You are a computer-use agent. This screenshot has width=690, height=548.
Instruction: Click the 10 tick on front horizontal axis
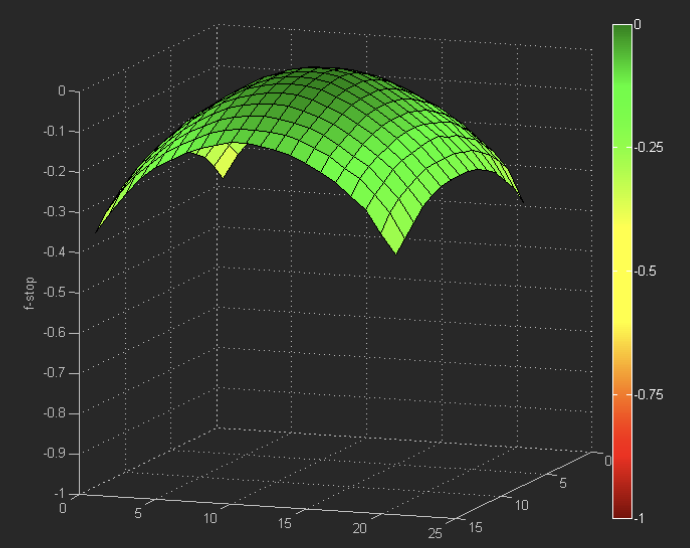pyautogui.click(x=210, y=519)
